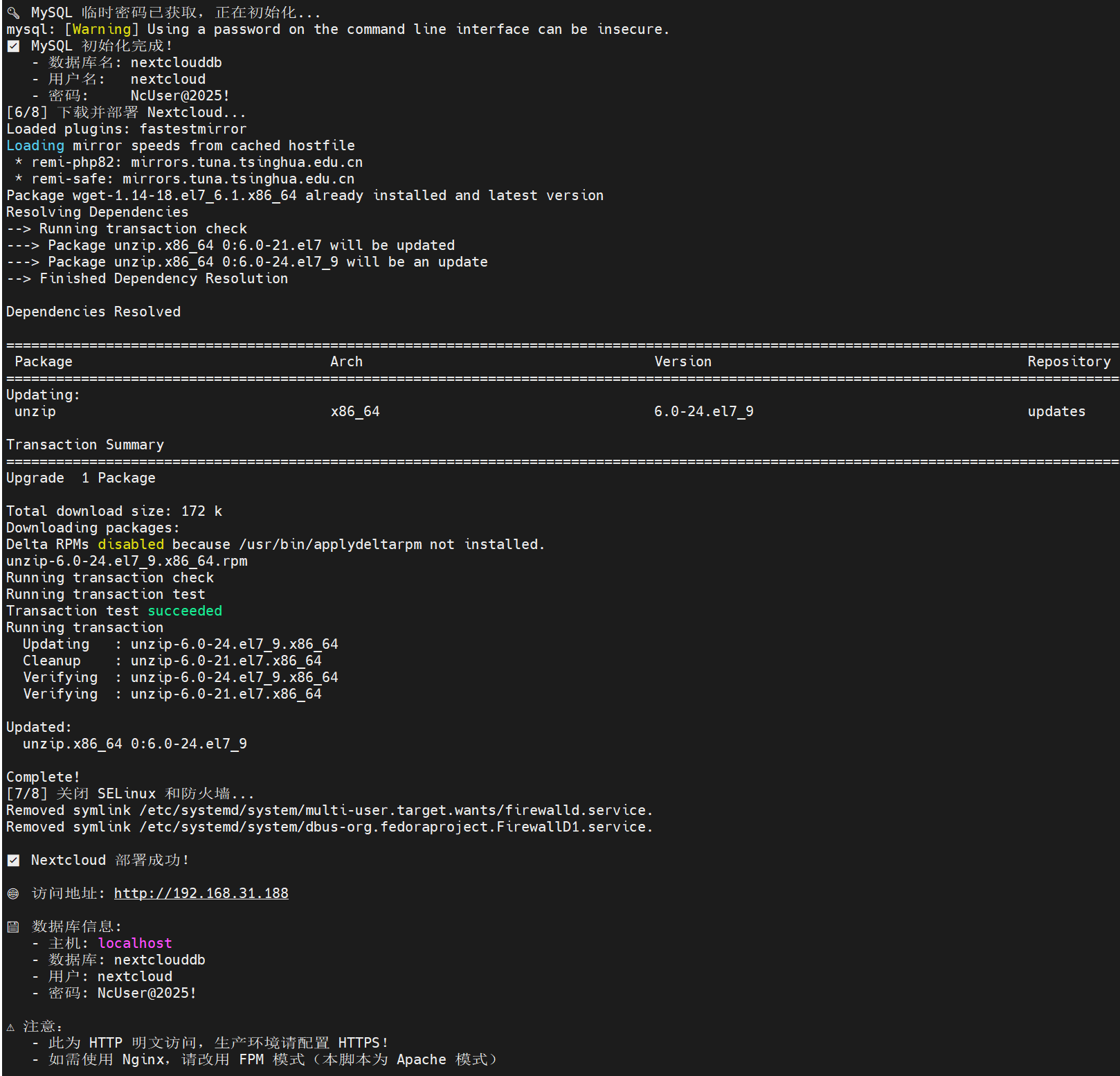
Task: Click the "Repository" table column header
Action: (x=1069, y=361)
